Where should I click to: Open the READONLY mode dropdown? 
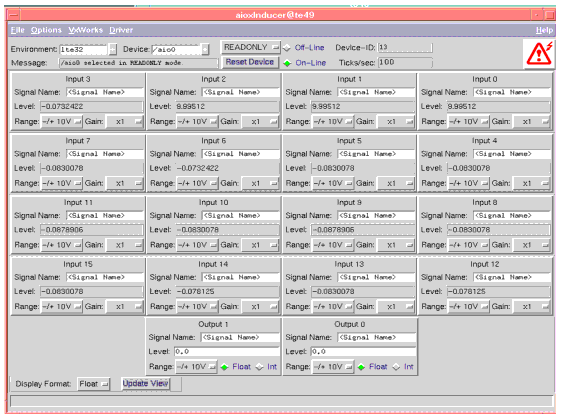tap(250, 47)
